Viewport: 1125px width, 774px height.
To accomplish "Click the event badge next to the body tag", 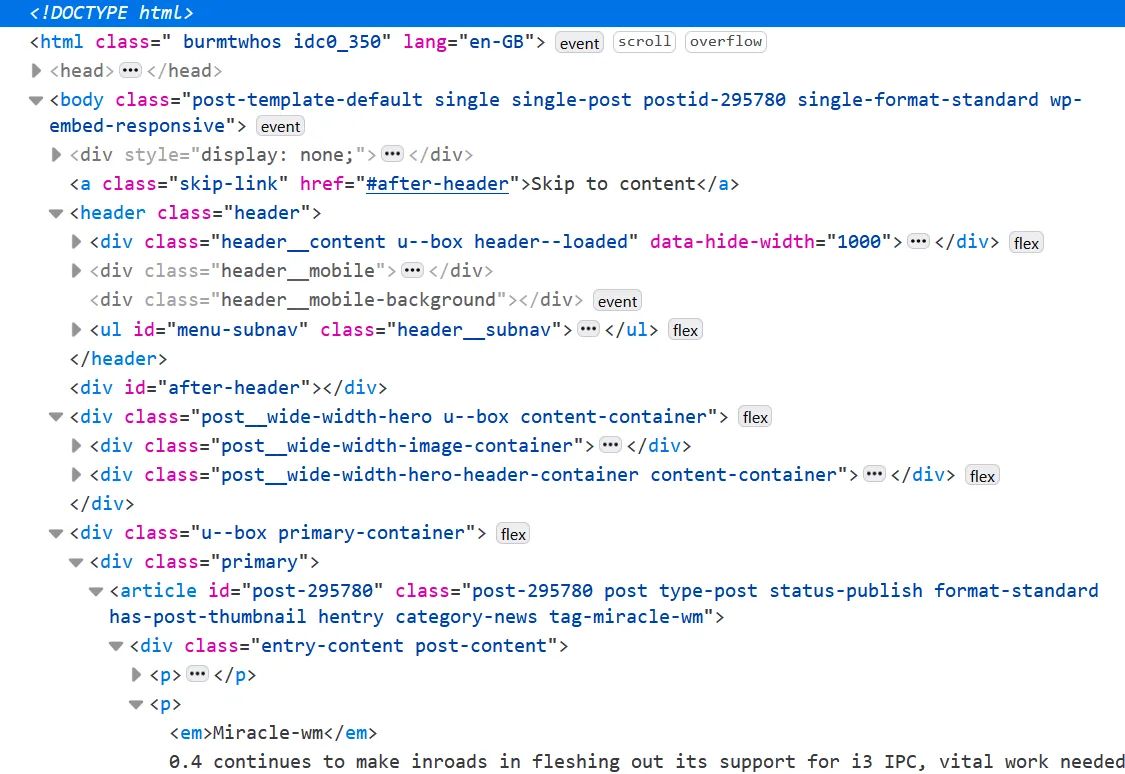I will [x=280, y=126].
